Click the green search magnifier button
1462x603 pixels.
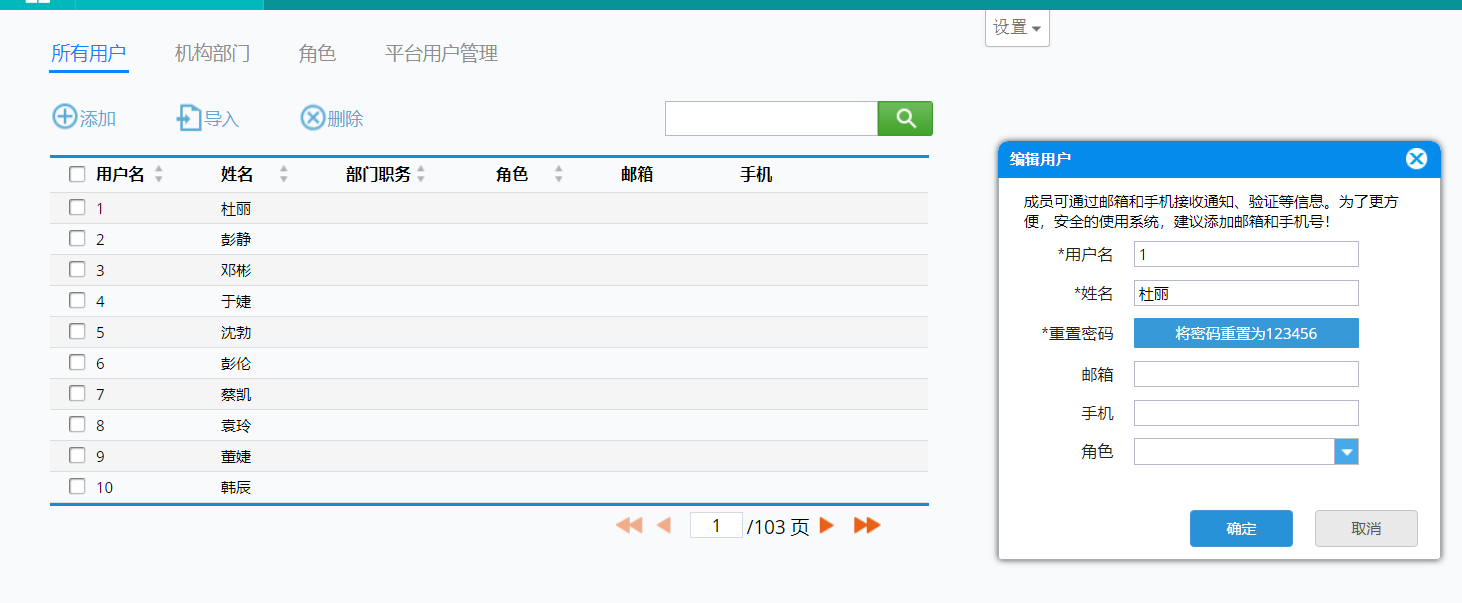[905, 118]
